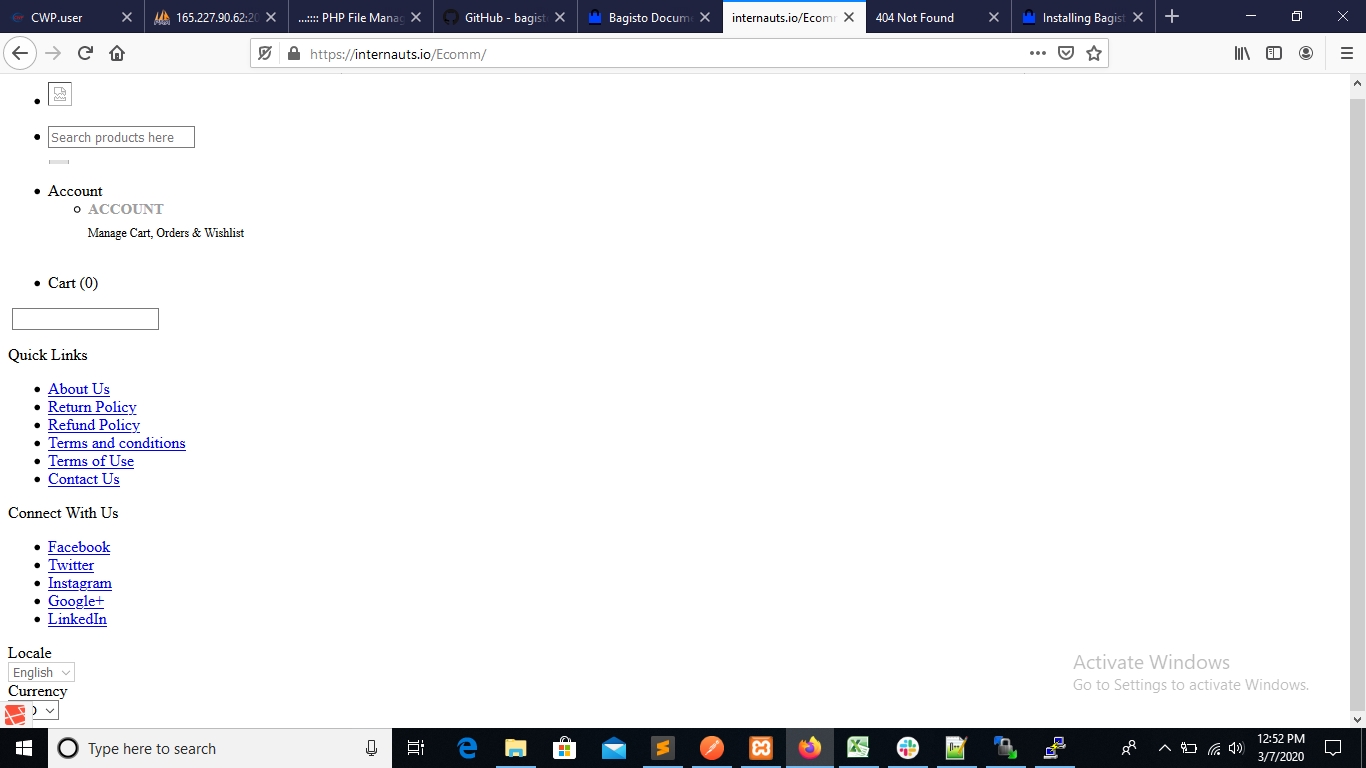Switch to 404 Not Found tab

coord(938,17)
